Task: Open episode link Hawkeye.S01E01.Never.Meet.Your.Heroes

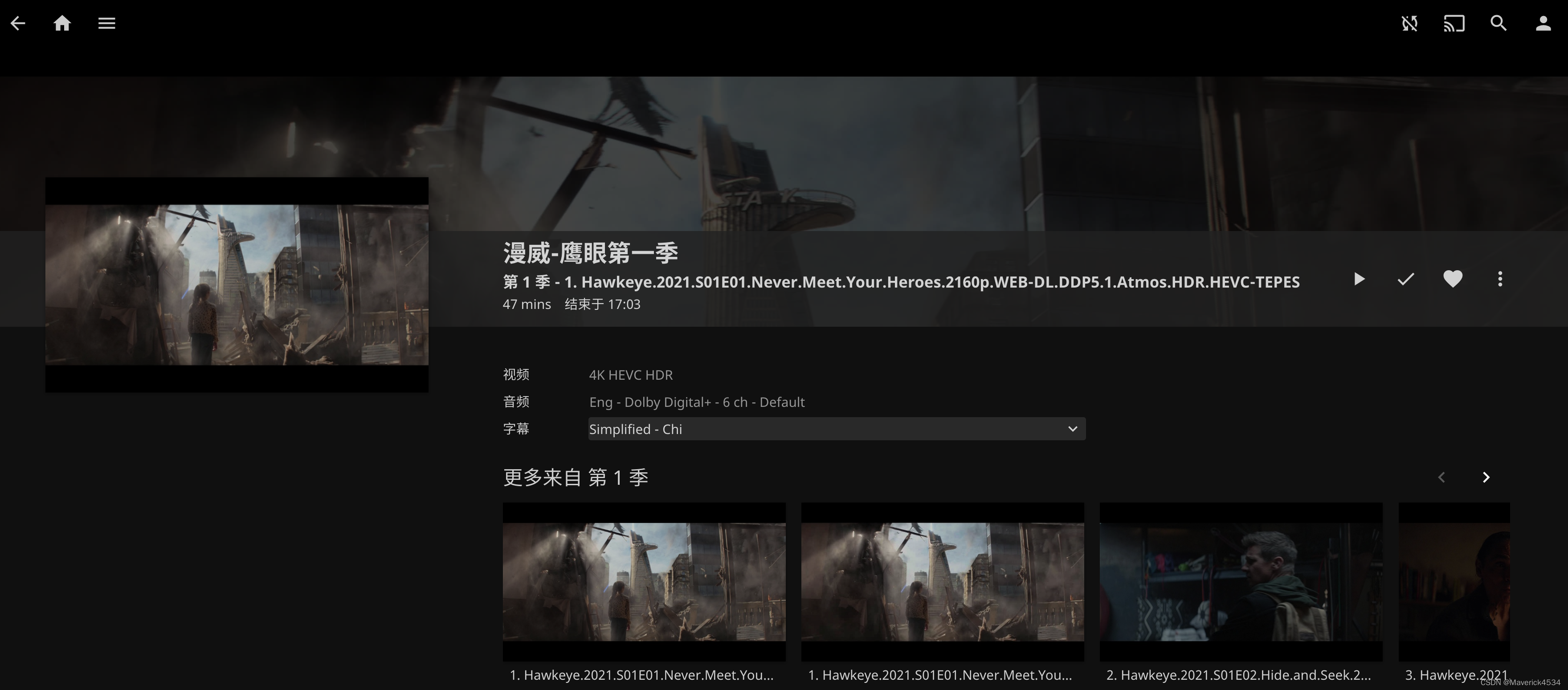Action: tap(644, 675)
